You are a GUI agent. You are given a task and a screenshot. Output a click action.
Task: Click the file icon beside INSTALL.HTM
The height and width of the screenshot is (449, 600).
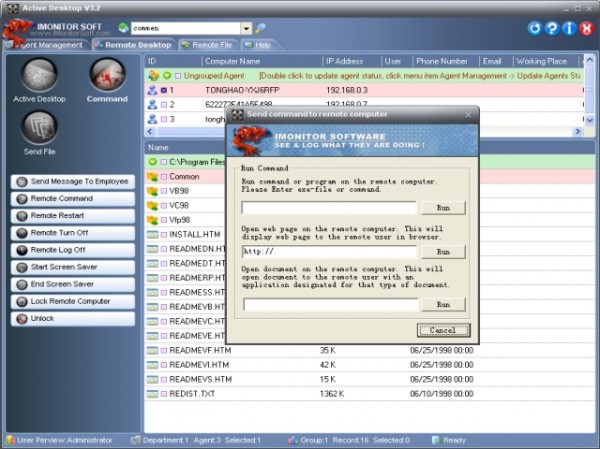(x=152, y=235)
